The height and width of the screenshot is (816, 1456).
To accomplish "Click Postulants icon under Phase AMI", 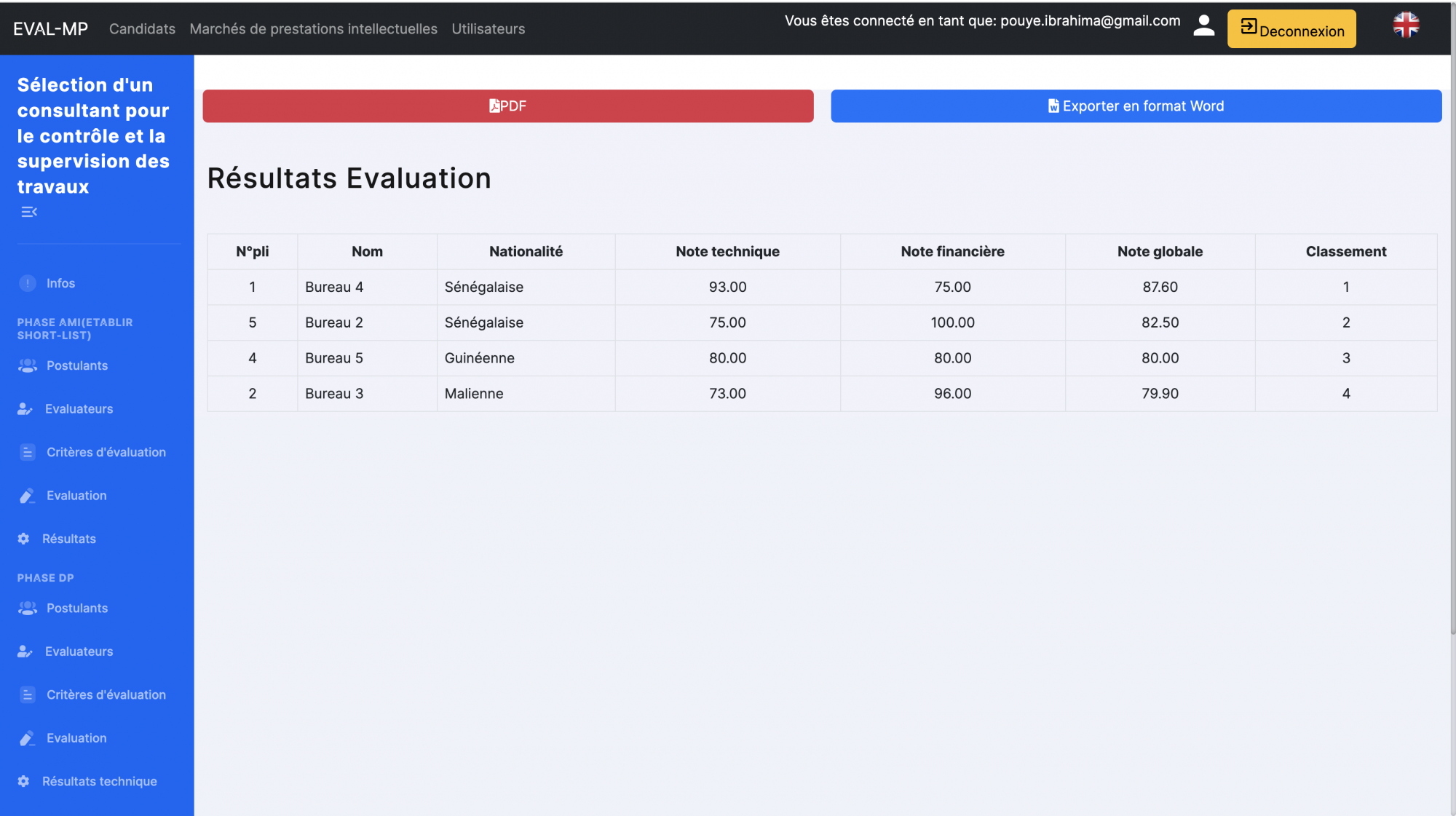I will [x=28, y=365].
